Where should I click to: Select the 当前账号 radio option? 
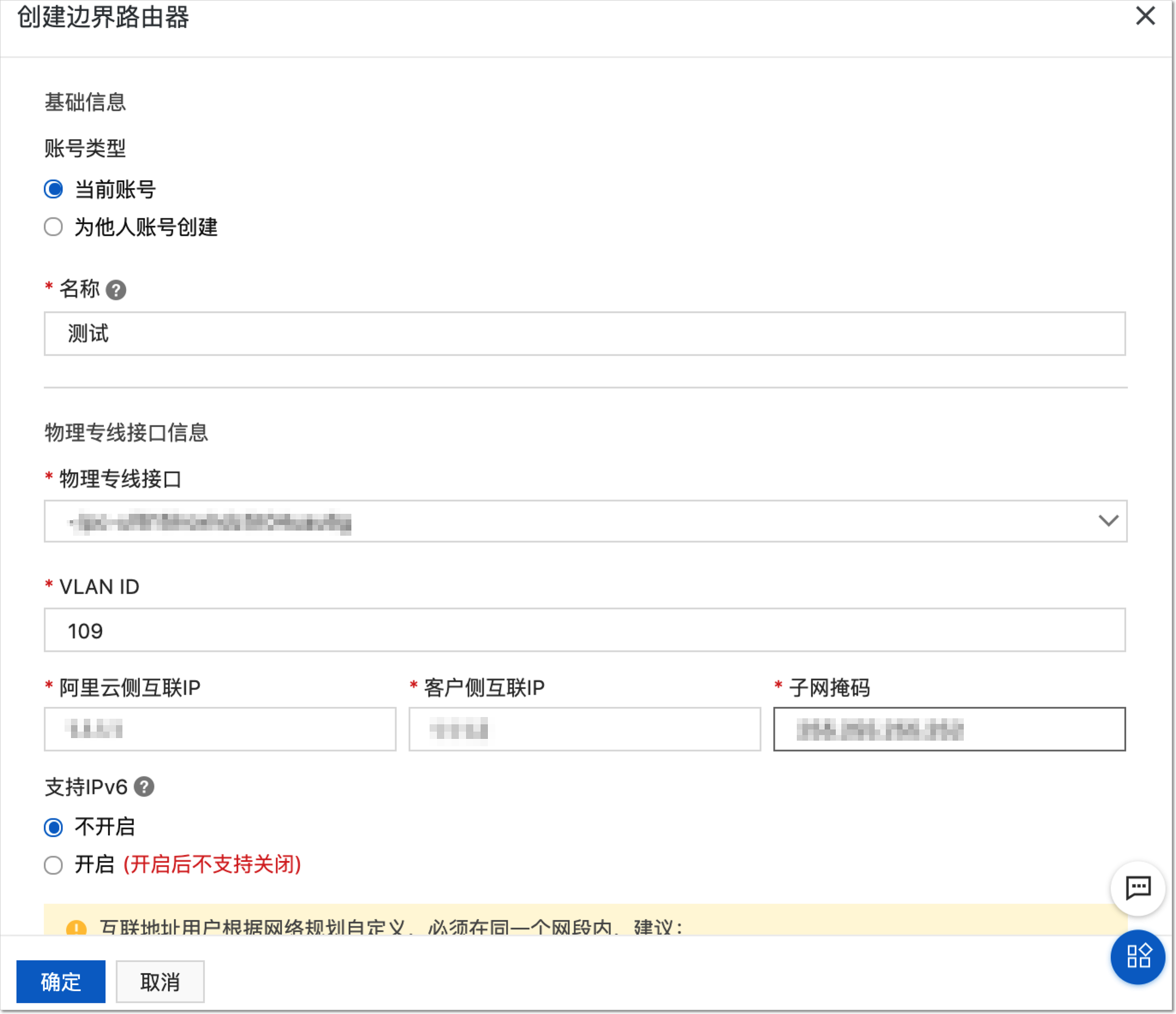(x=53, y=189)
